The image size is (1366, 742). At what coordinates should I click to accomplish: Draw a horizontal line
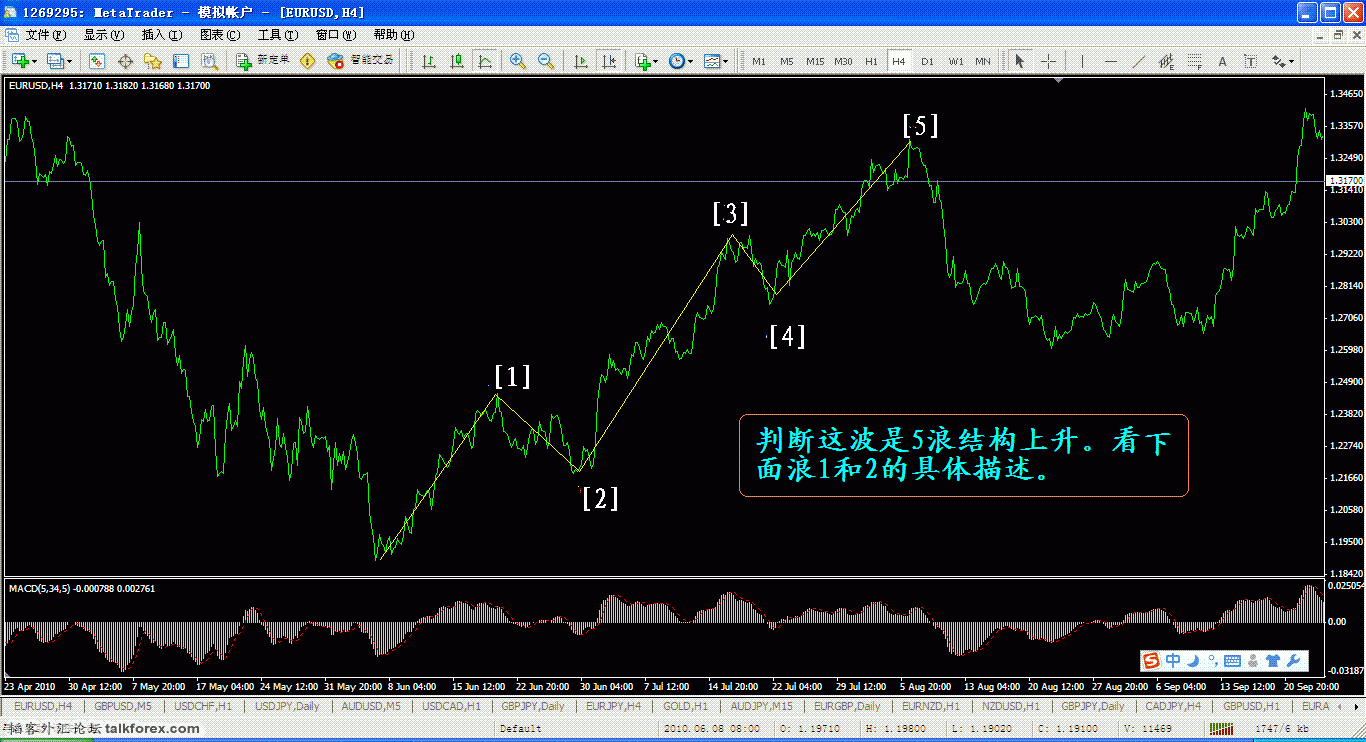tap(1110, 61)
